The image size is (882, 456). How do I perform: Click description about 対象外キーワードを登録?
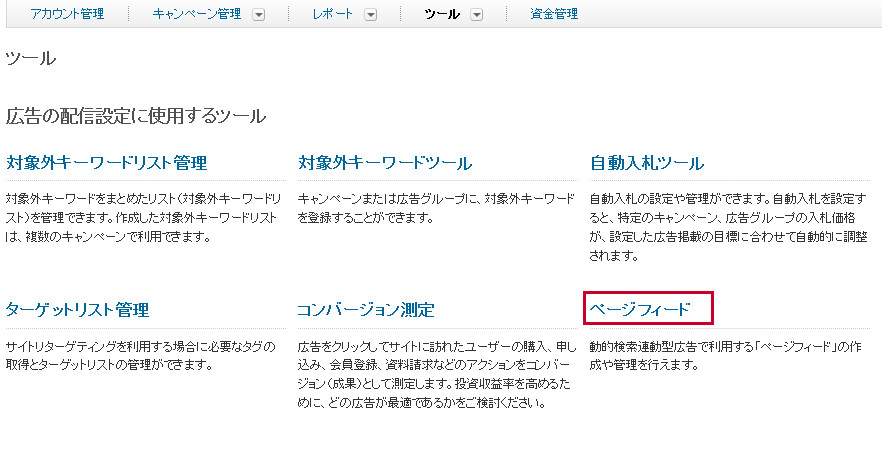click(x=436, y=208)
